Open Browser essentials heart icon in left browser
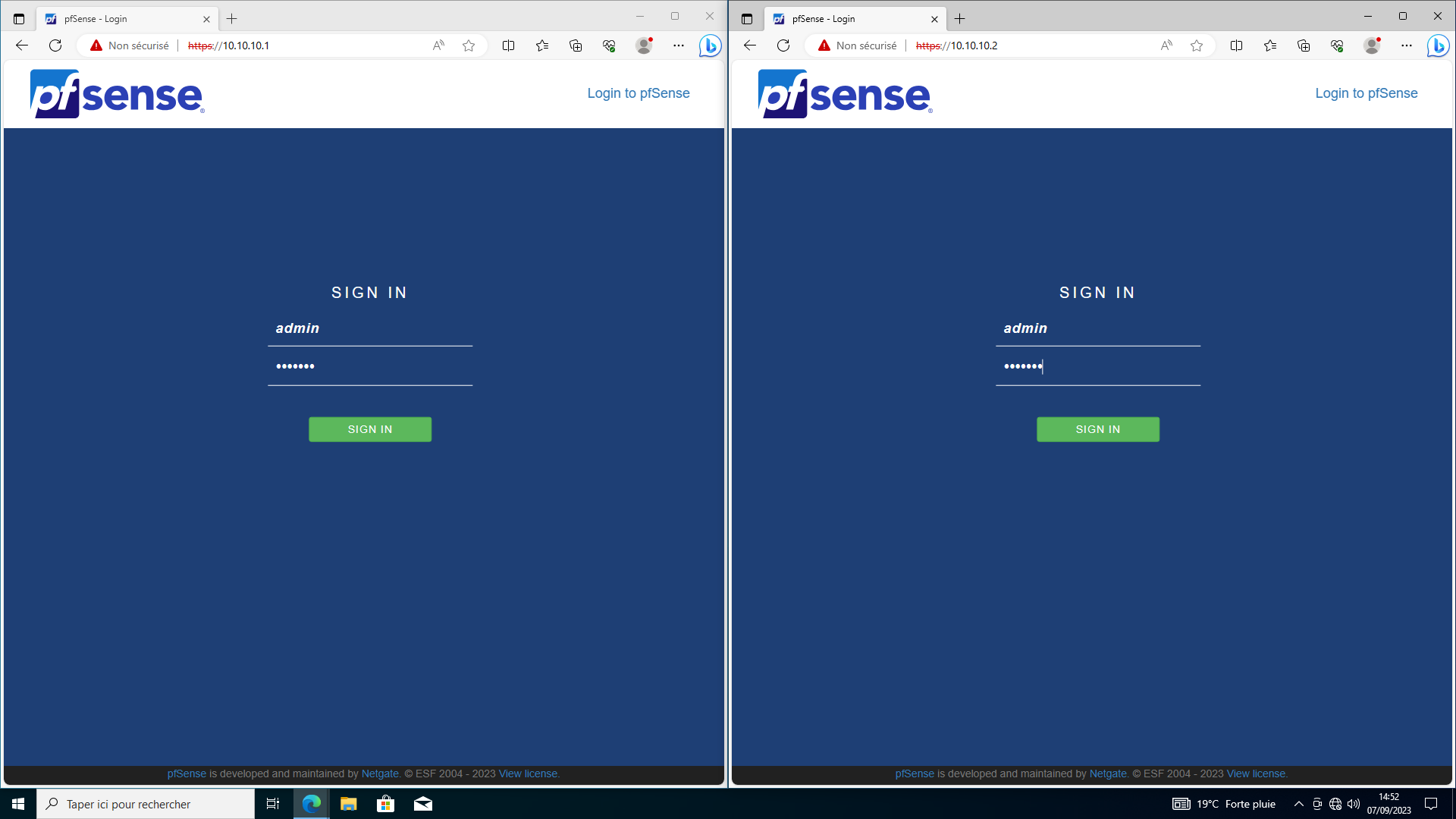 (609, 45)
